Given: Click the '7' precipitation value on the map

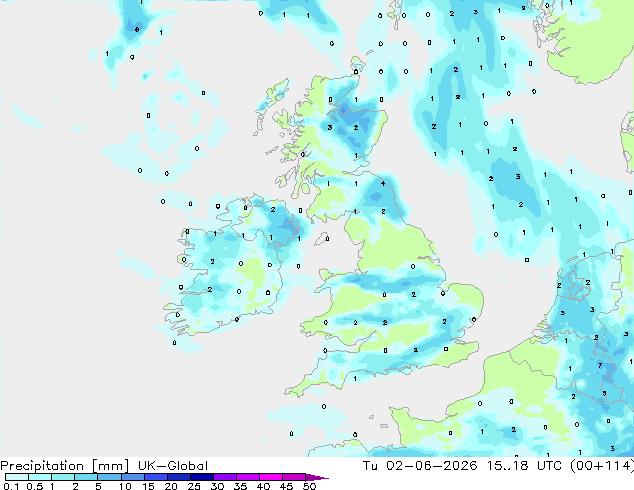Looking at the screenshot, I should (x=600, y=365).
